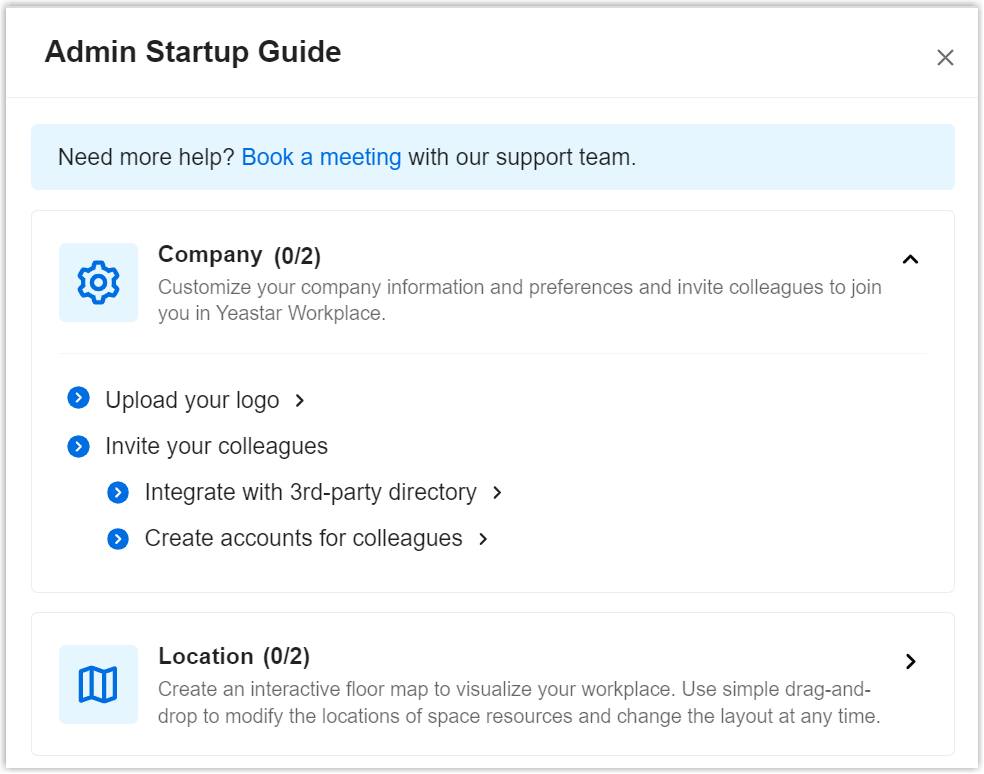
Task: Click blue bullet beside Upload your logo
Action: tap(79, 400)
